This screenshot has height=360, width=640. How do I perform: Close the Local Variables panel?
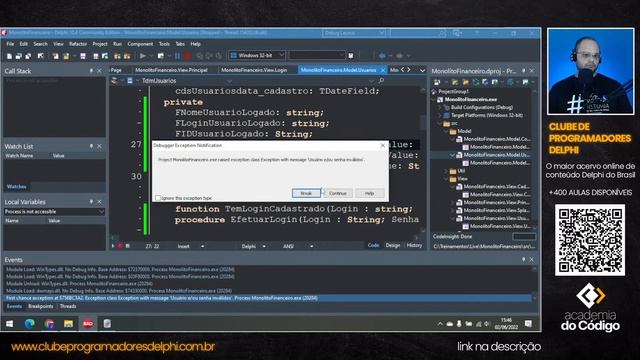99,202
